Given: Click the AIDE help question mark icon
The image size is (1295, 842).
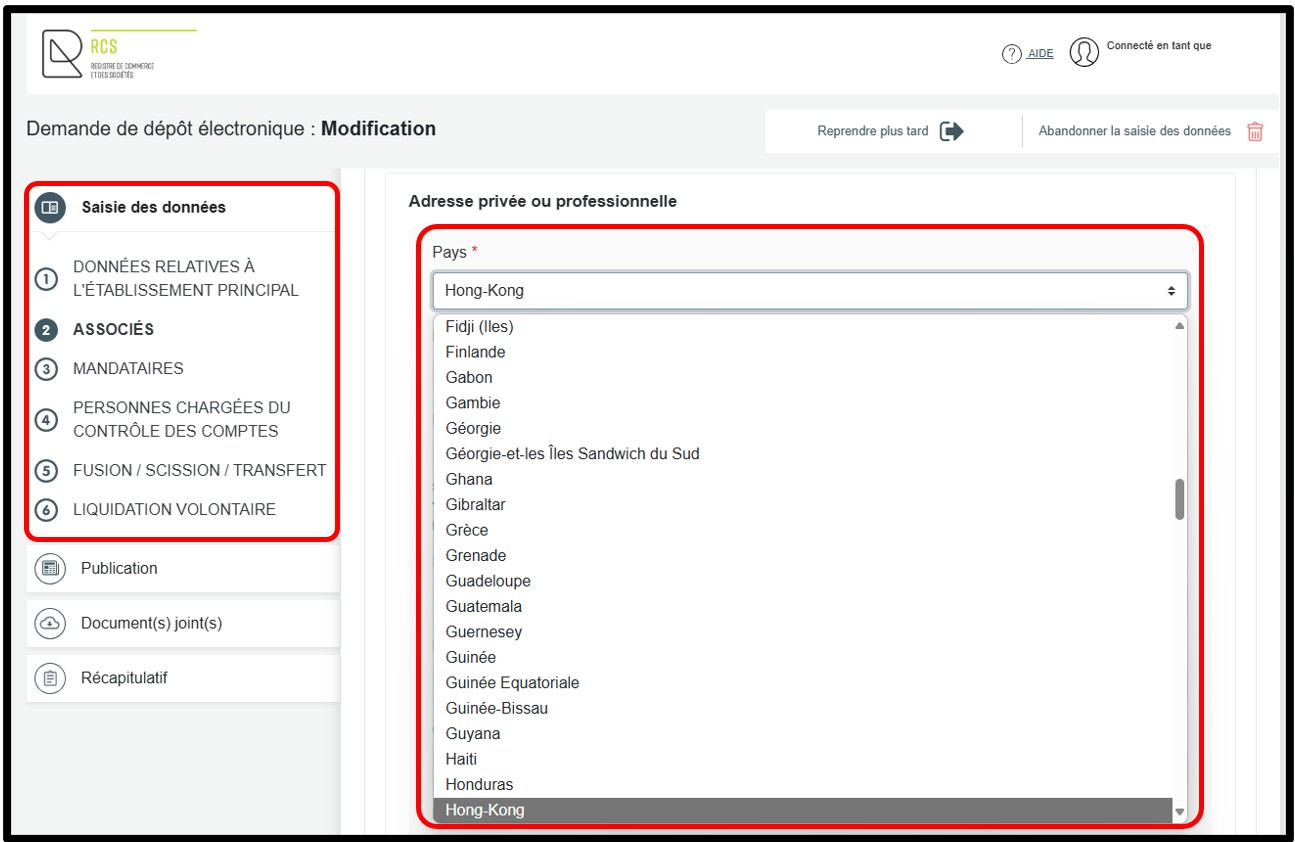Looking at the screenshot, I should click(x=1011, y=54).
